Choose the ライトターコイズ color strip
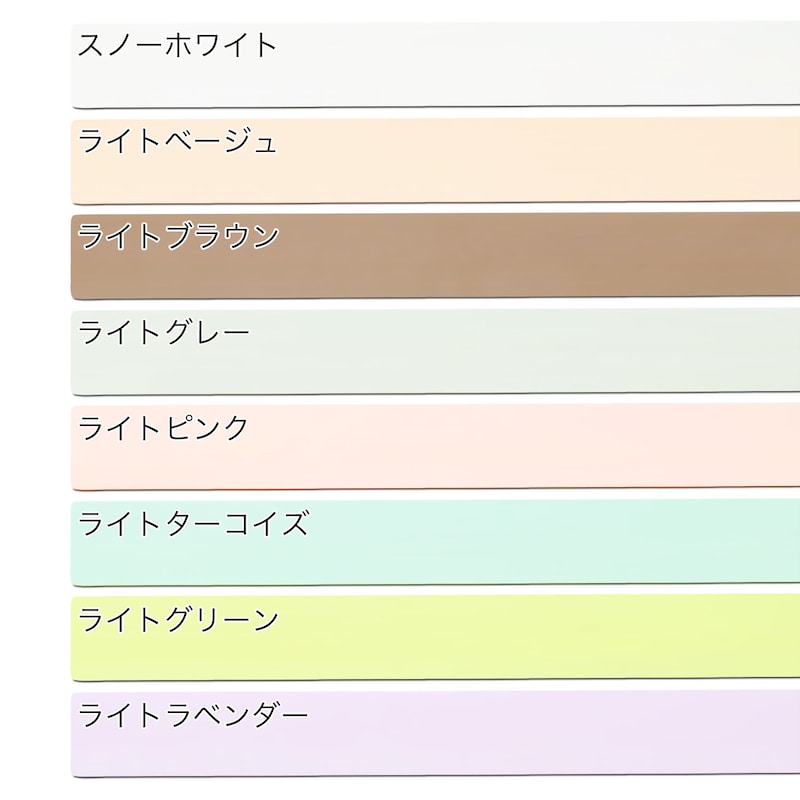The image size is (800, 800). pos(435,543)
